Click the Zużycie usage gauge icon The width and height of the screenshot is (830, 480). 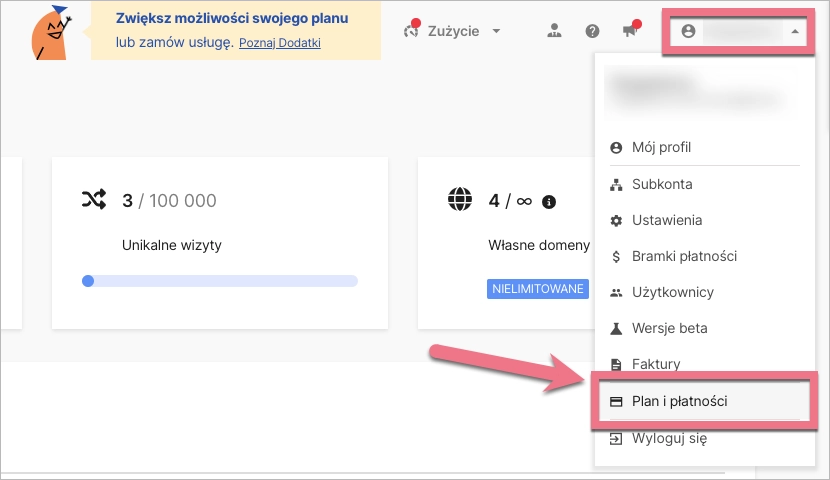click(410, 31)
